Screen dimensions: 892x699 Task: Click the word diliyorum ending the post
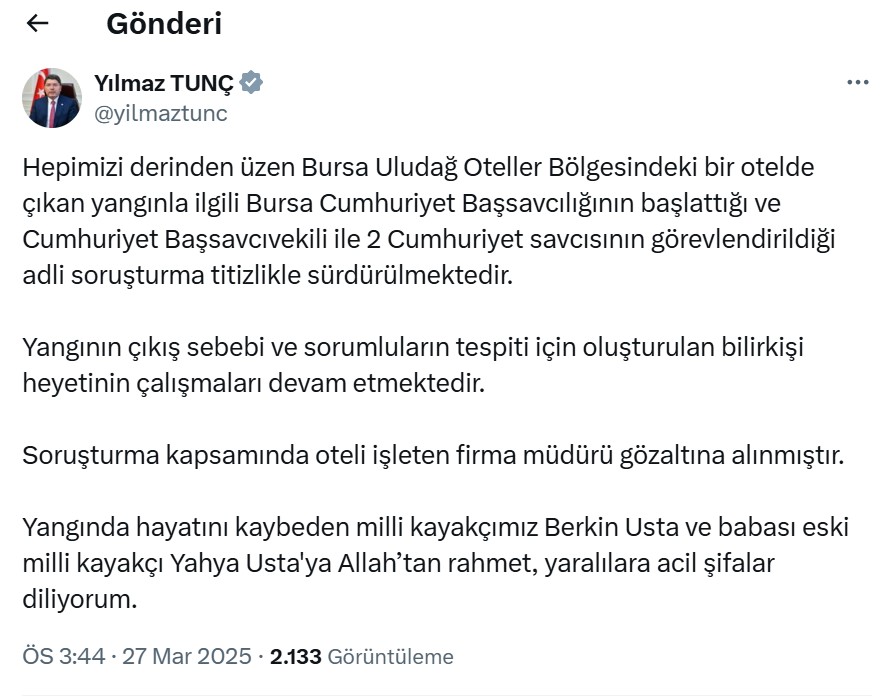click(78, 600)
